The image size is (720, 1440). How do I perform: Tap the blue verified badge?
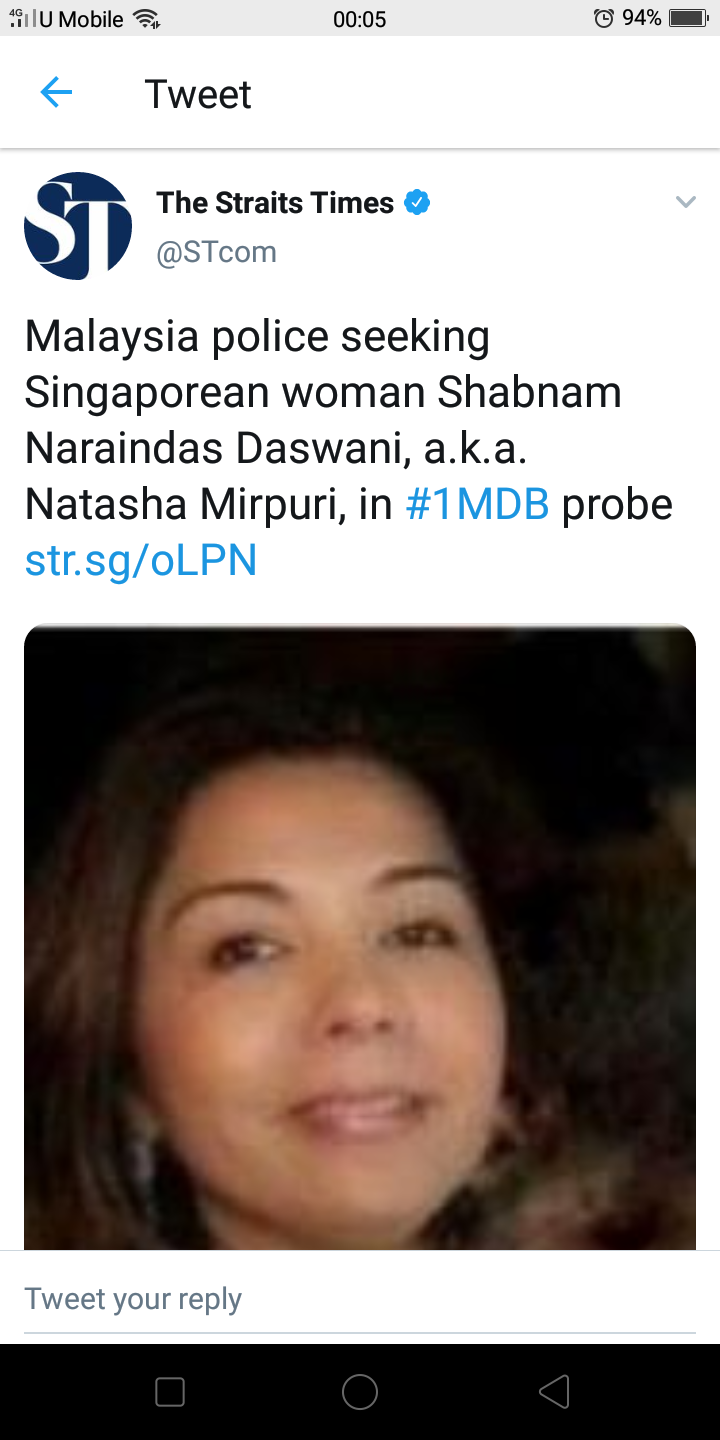[417, 203]
